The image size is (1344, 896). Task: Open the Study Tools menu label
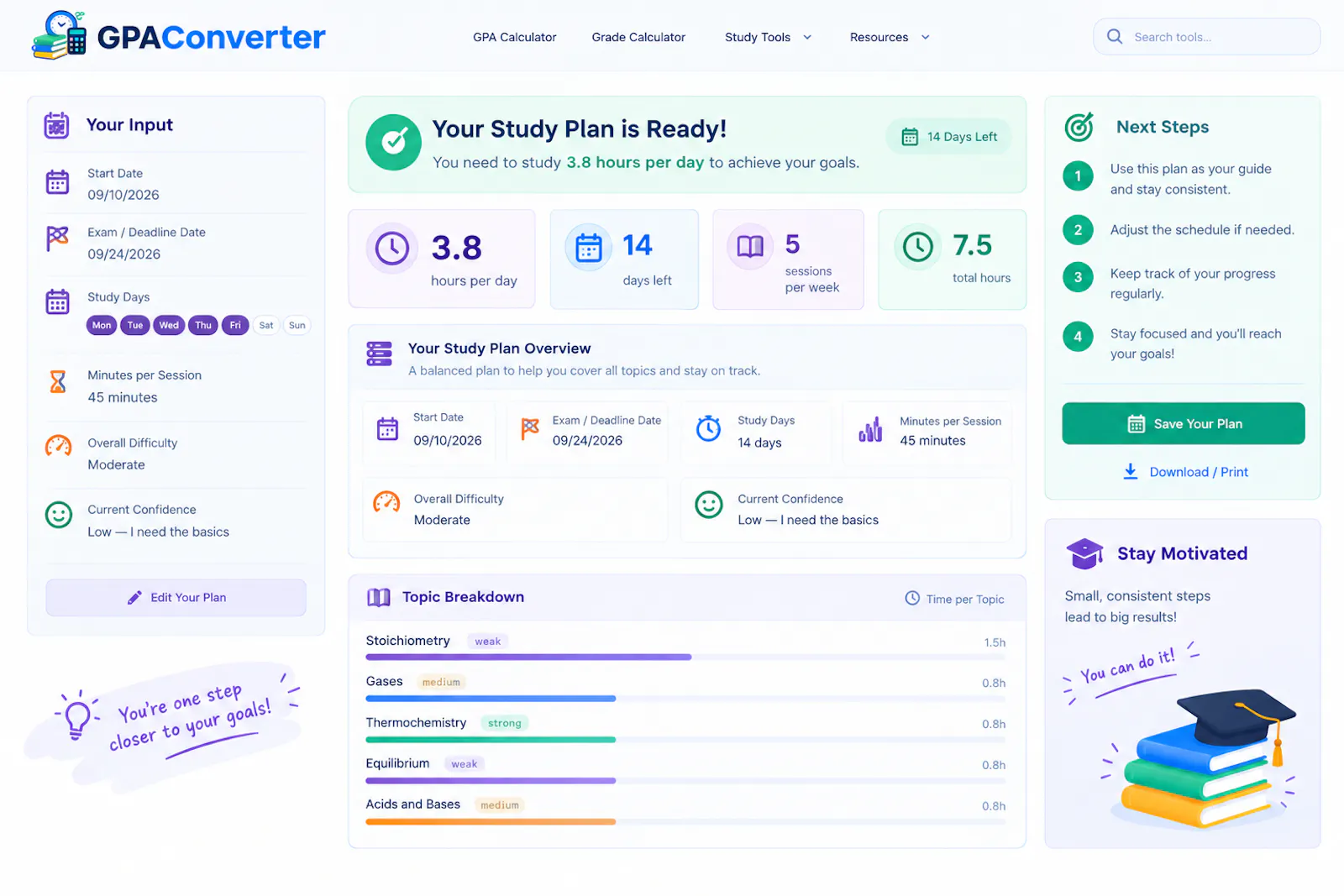[758, 37]
